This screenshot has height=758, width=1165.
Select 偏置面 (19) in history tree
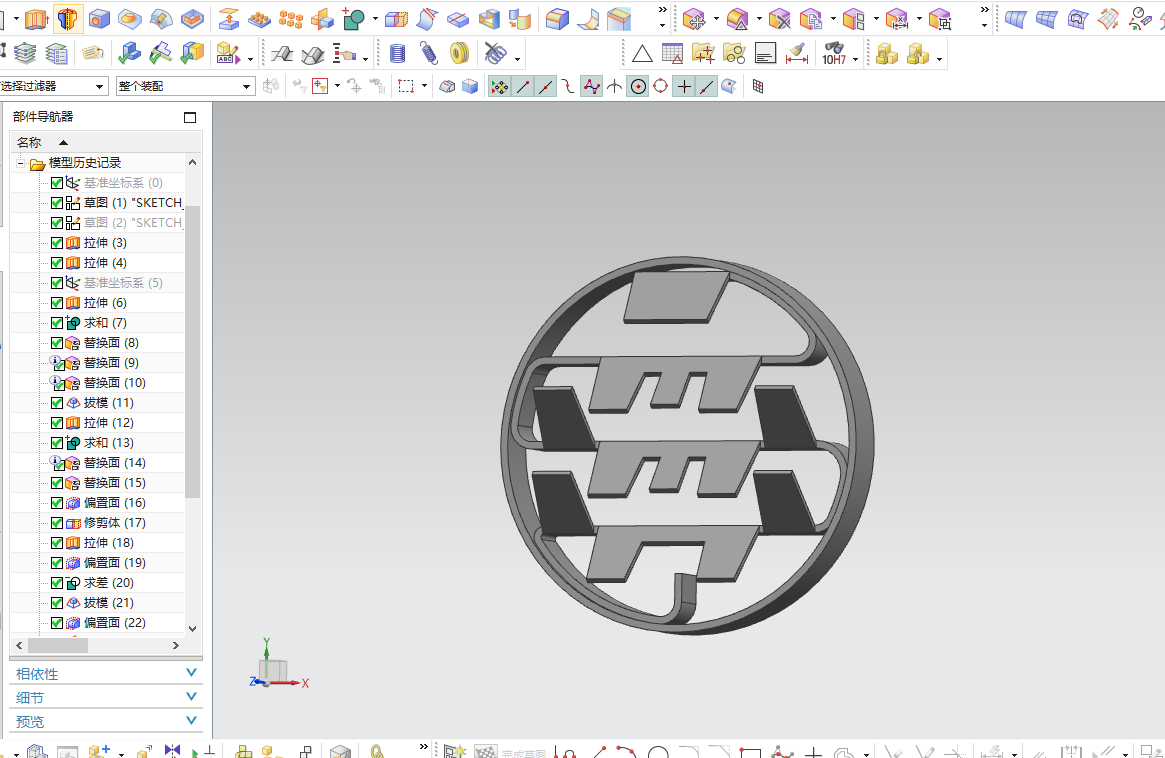coord(114,563)
